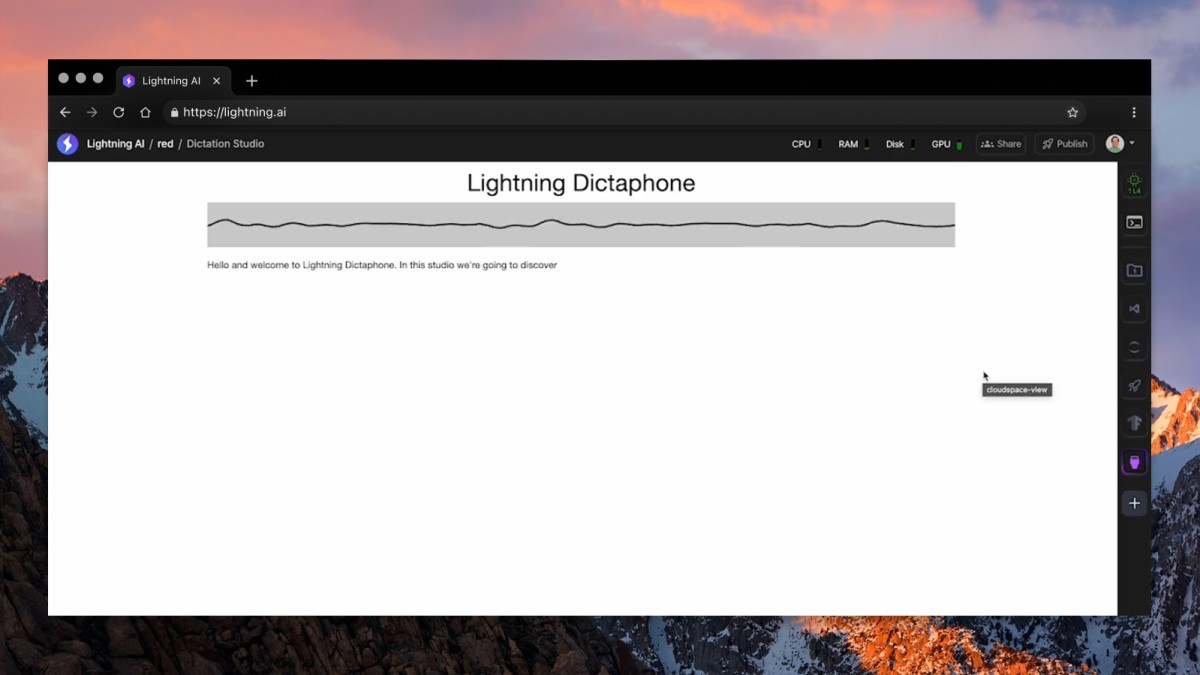Open the deployment rocket icon in the sidebar
This screenshot has width=1200, height=675.
[x=1134, y=385]
